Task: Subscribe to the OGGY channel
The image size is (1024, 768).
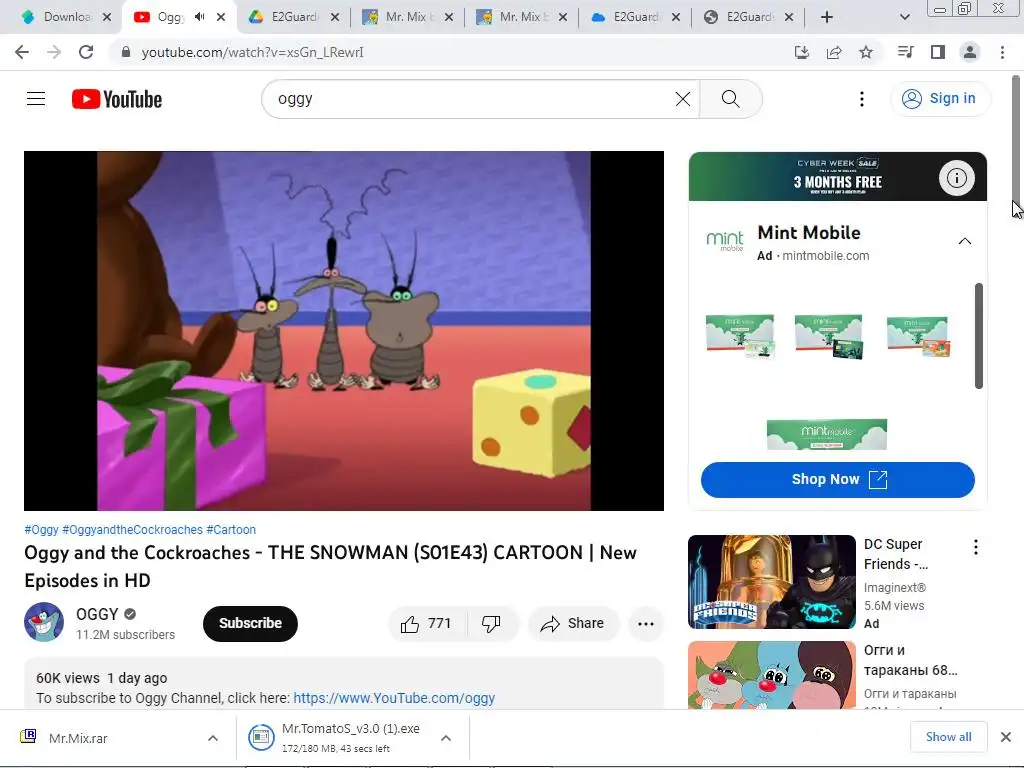Action: pos(250,624)
